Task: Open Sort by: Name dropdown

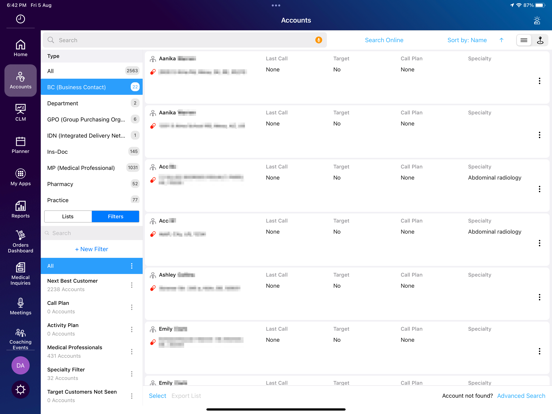Action: [467, 40]
